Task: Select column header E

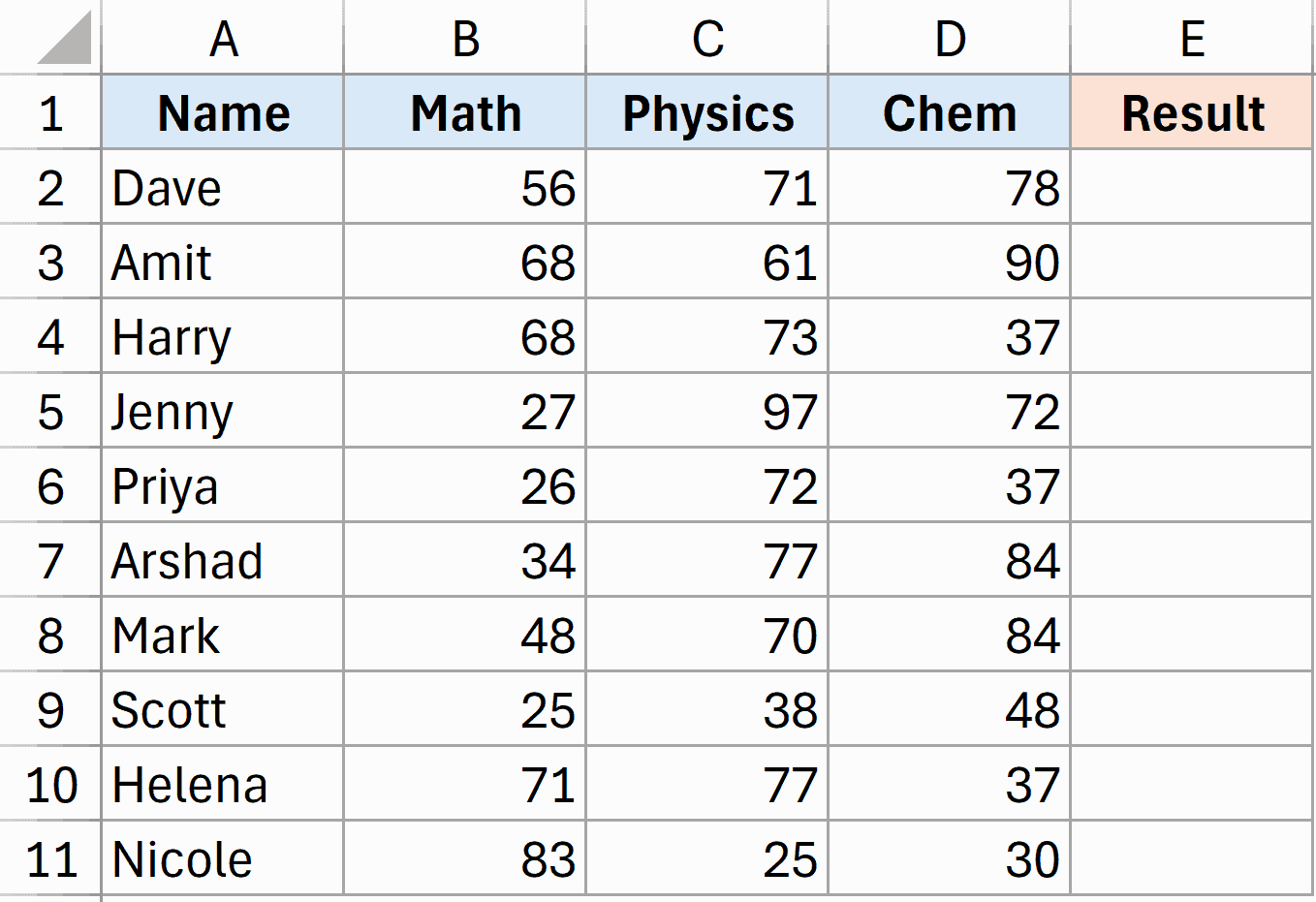Action: [1191, 39]
